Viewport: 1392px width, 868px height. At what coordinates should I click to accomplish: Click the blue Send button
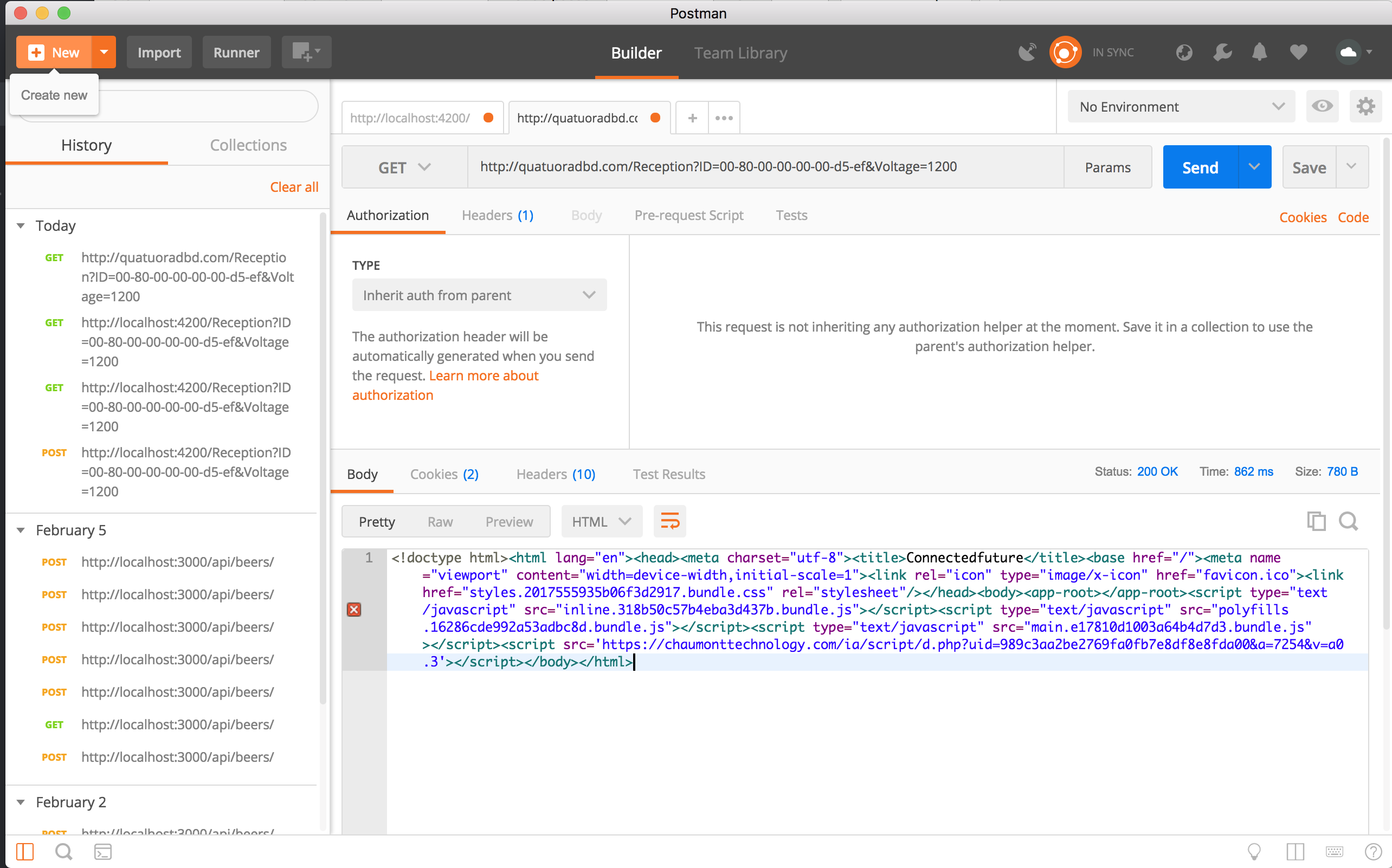(x=1200, y=167)
